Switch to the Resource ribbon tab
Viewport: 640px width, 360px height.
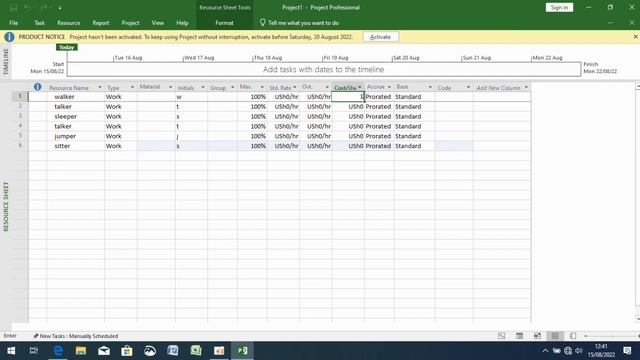[x=69, y=23]
